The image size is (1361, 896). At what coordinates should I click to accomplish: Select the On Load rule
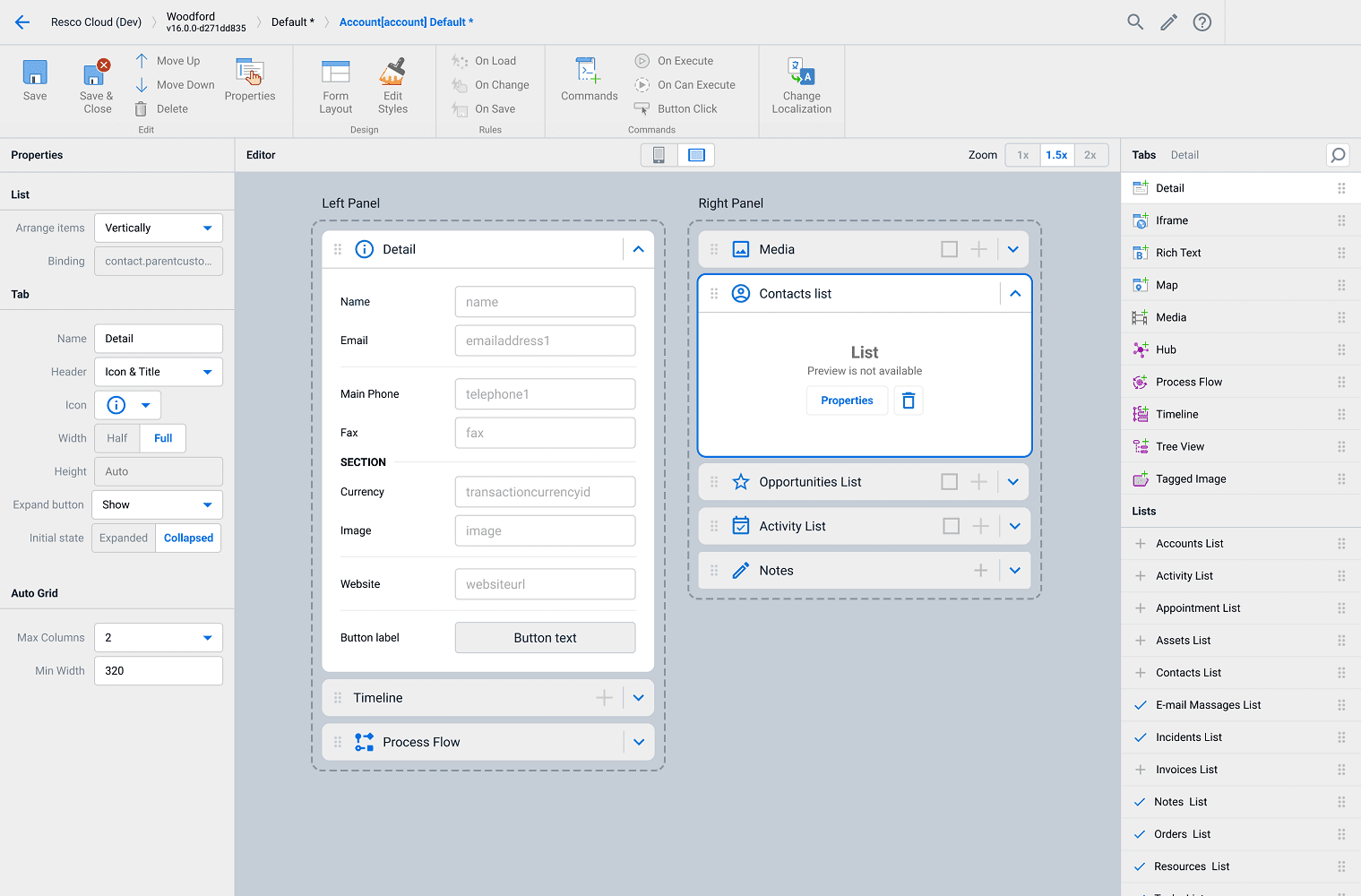[495, 61]
